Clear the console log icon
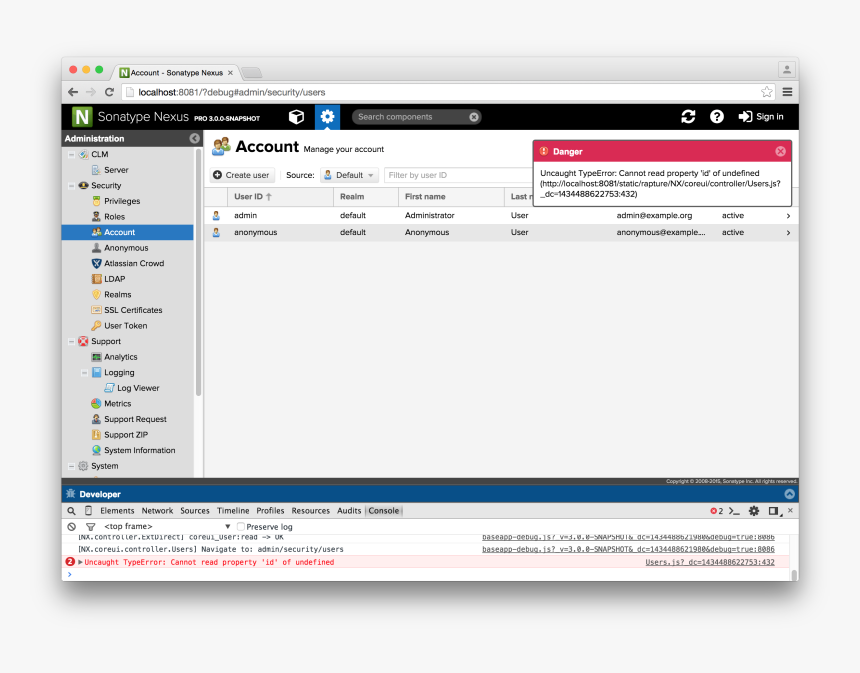 [71, 527]
